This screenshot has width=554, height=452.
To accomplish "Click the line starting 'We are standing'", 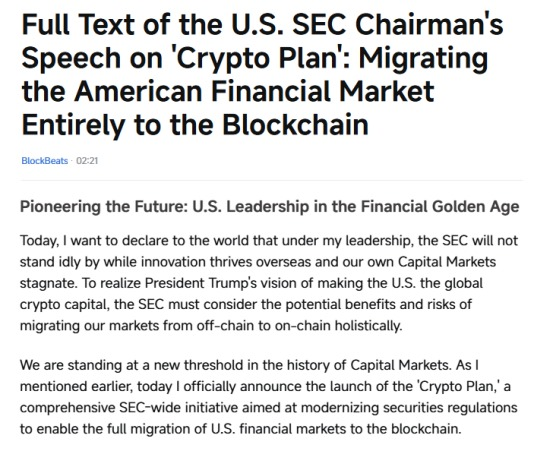I will (249, 365).
